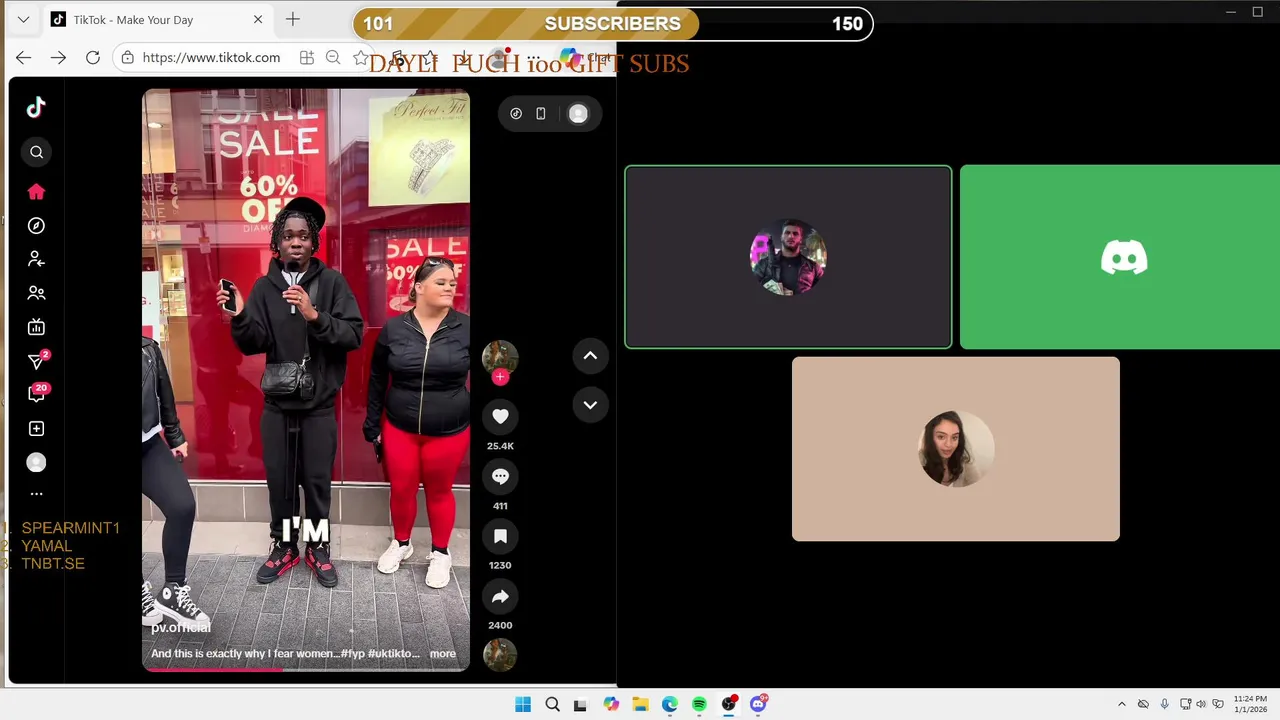Click the phone Get App icon
1280x720 pixels.
point(541,114)
